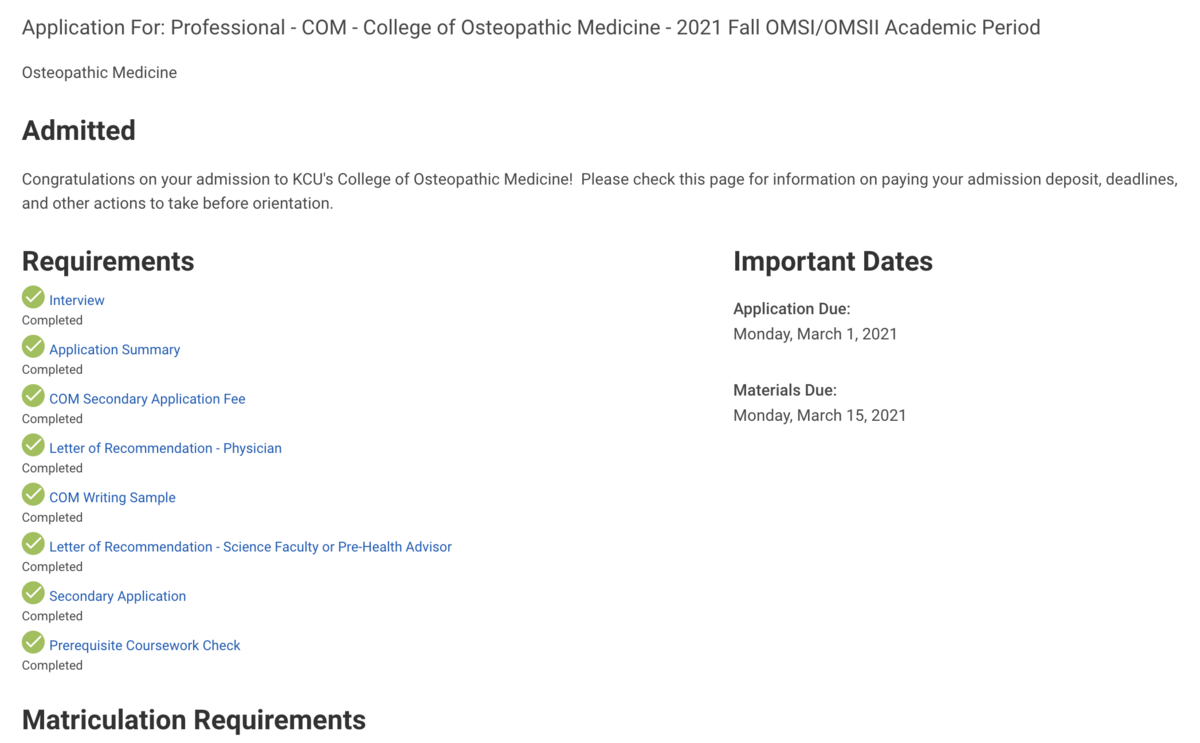
Task: Click the green check next to COM Writing Sample
Action: point(33,494)
